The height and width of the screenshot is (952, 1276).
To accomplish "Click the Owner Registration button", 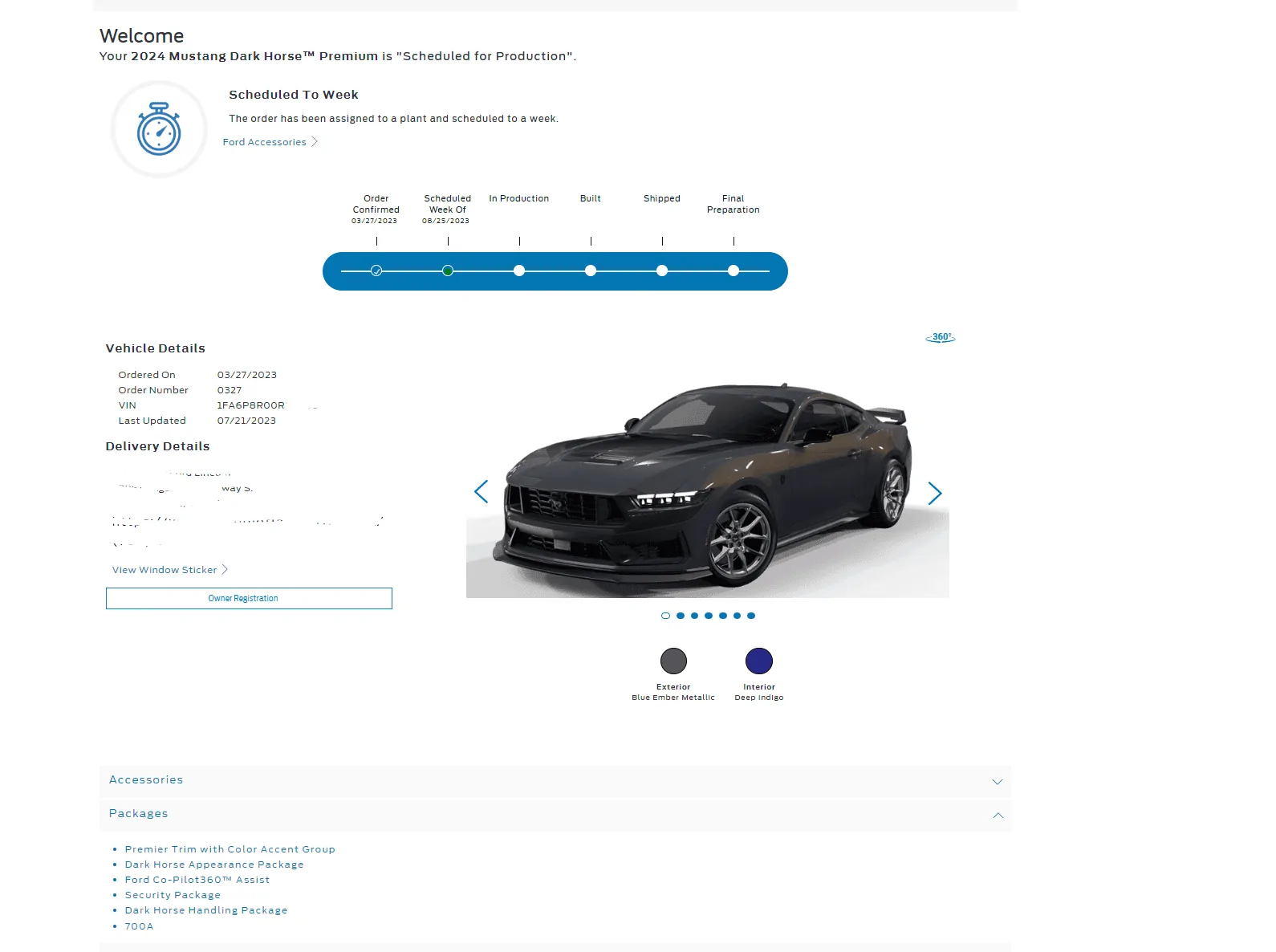I will point(249,598).
